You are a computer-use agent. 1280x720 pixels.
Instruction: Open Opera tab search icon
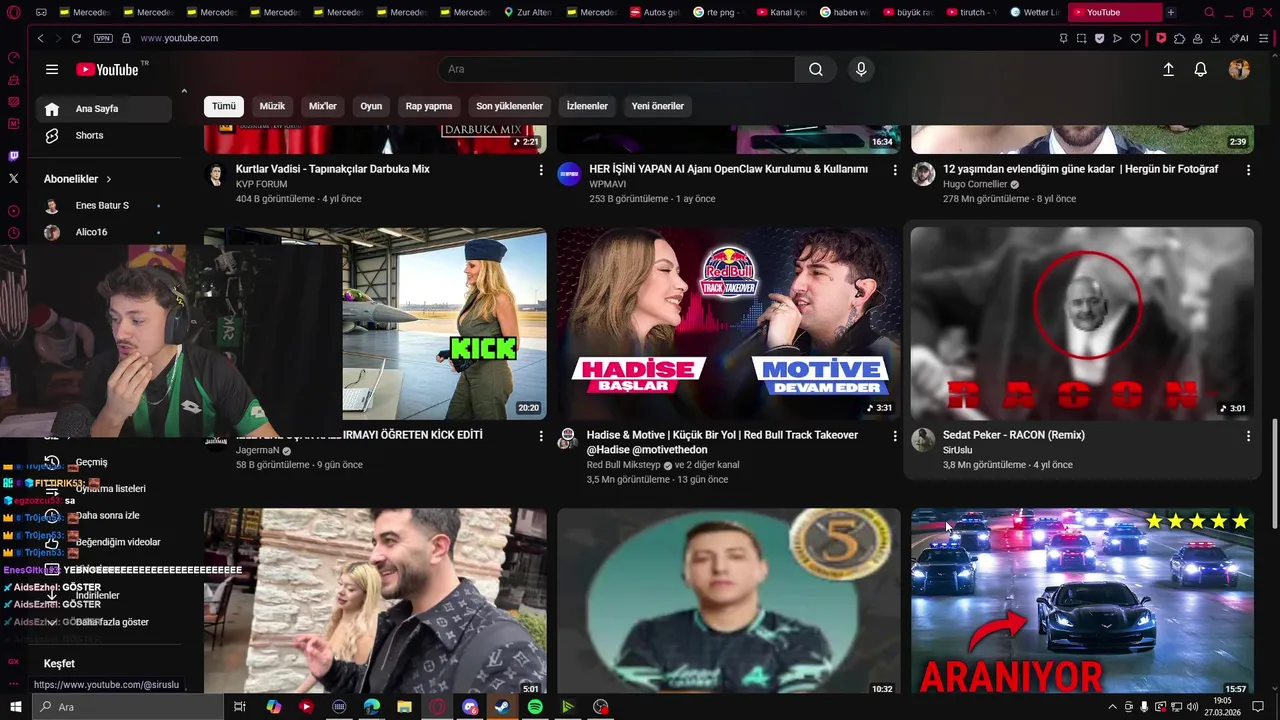pyautogui.click(x=1209, y=13)
